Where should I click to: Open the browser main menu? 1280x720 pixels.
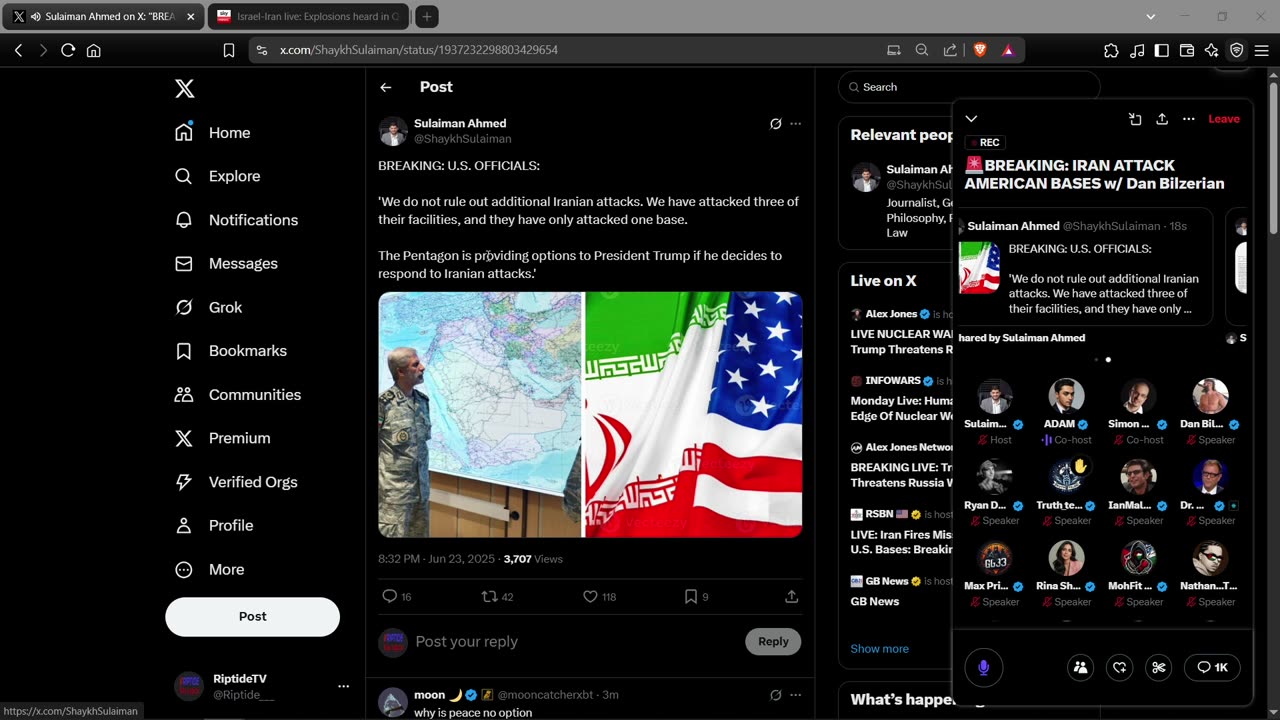[x=1261, y=50]
